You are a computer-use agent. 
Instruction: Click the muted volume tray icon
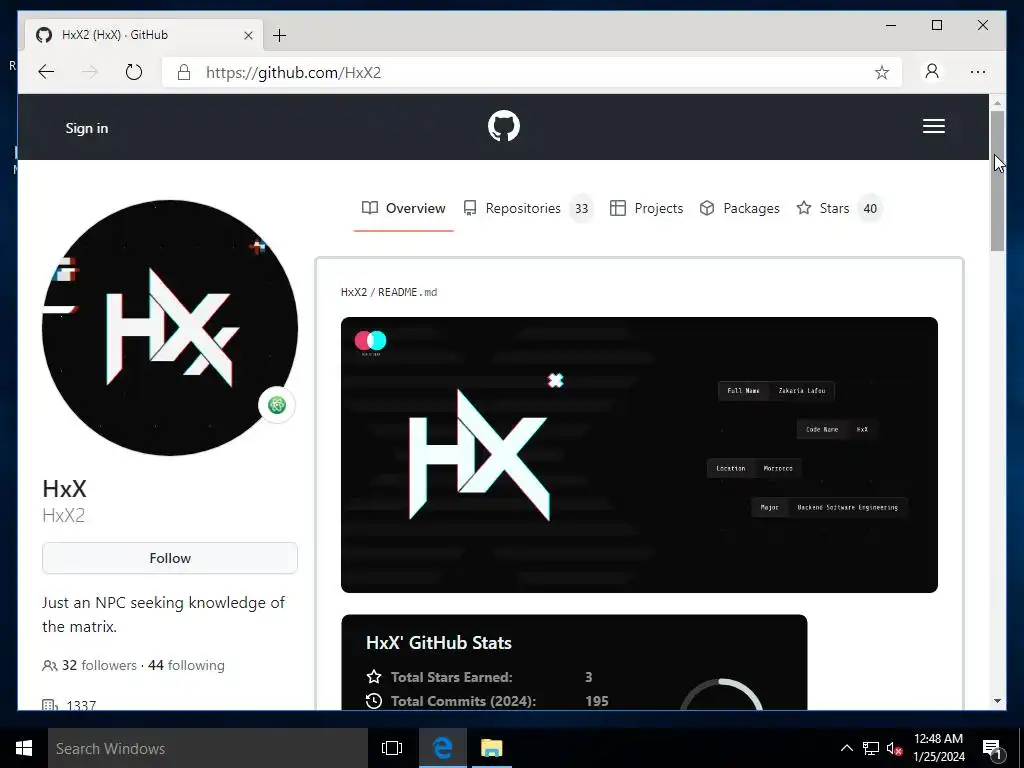[894, 748]
